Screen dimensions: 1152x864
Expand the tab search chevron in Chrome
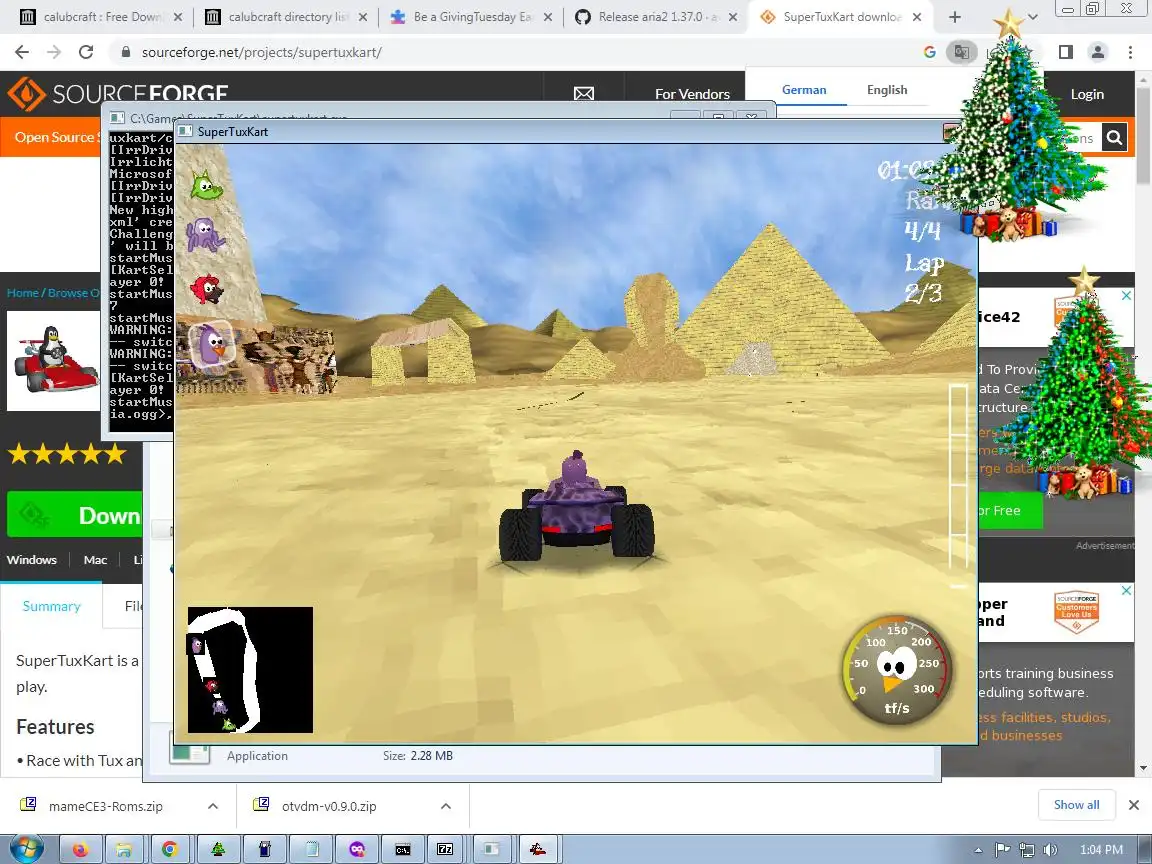pos(1032,17)
